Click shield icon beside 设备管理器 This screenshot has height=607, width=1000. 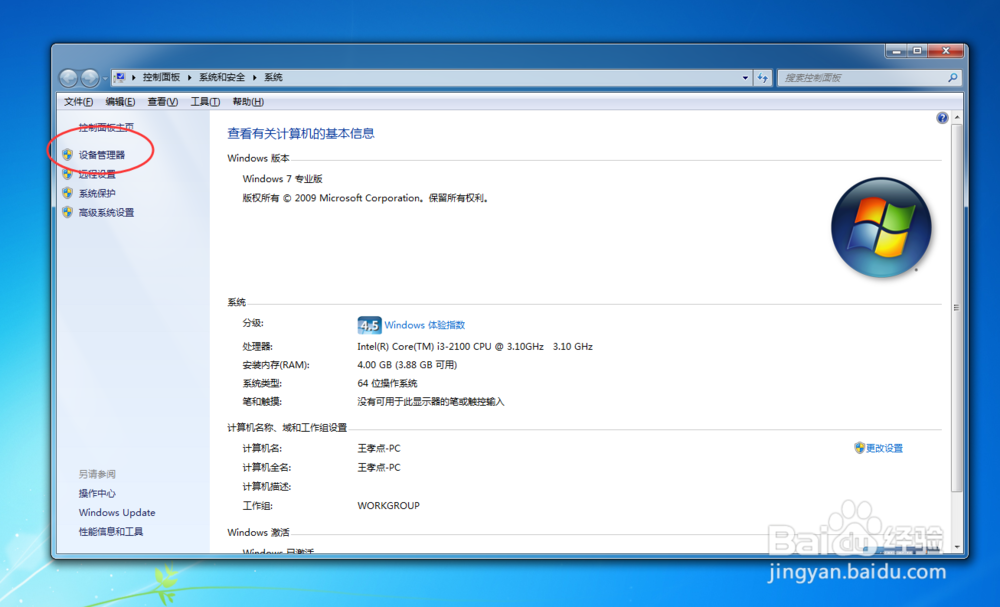(x=68, y=154)
